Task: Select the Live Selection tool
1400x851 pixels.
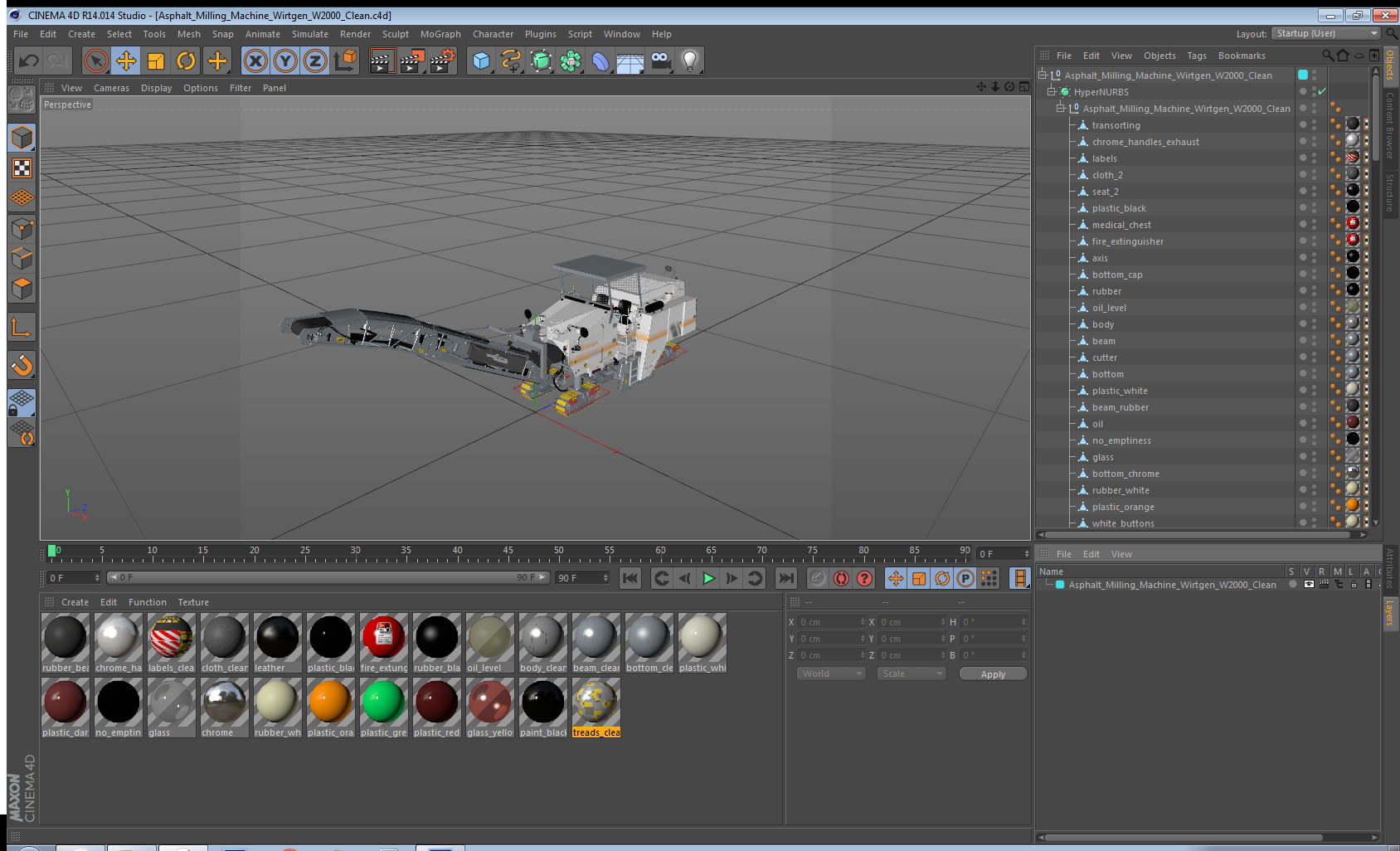Action: [96, 61]
